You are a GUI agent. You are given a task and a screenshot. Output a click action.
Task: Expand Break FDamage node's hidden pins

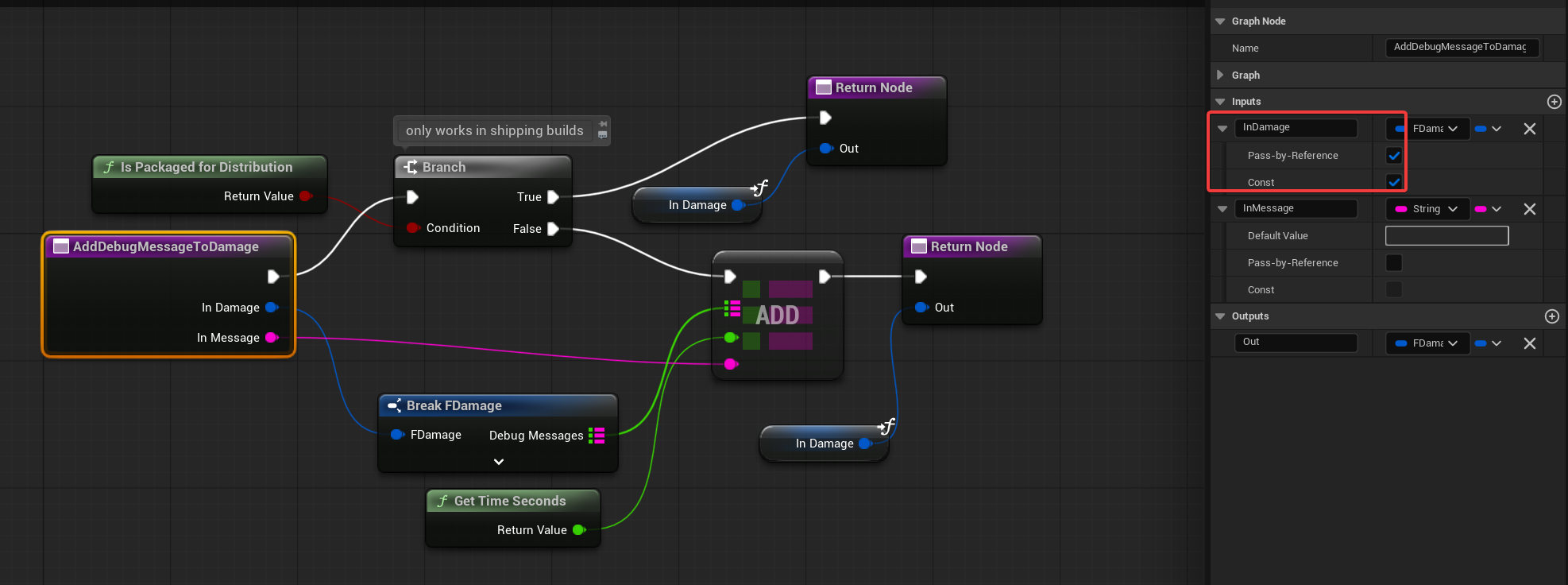[498, 462]
